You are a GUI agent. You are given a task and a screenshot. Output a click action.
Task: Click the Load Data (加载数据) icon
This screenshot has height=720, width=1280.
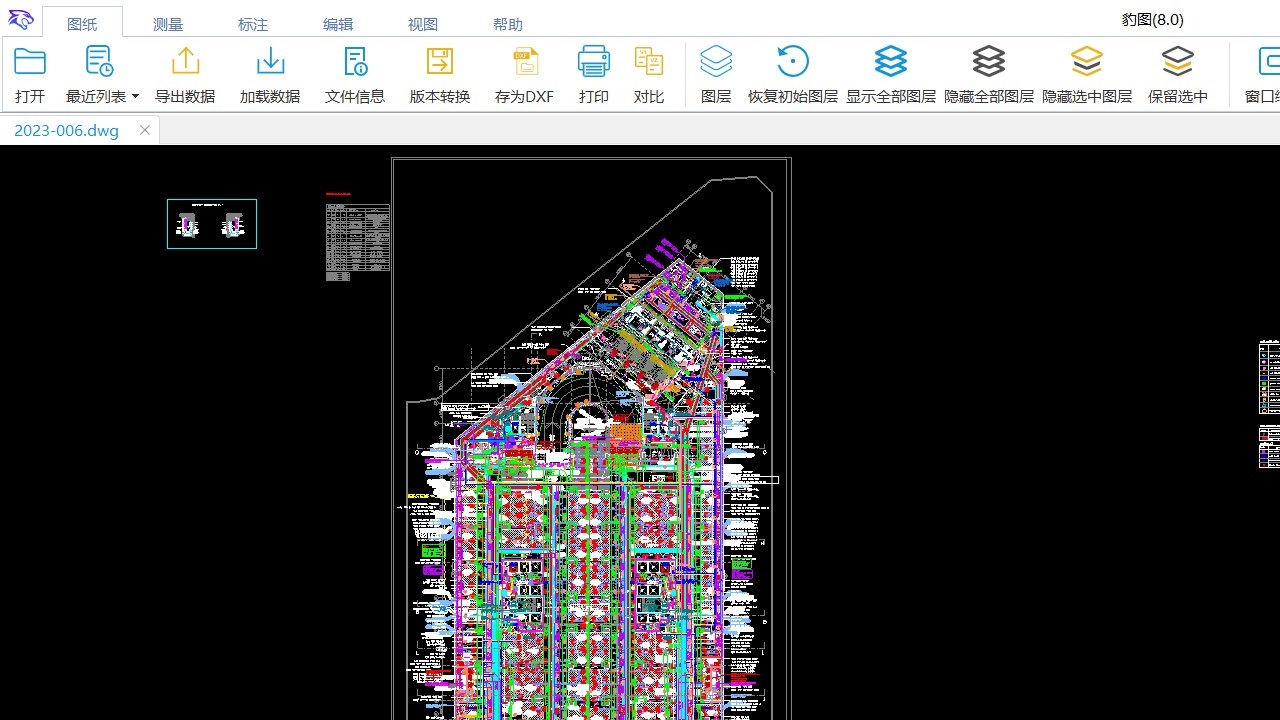(x=270, y=62)
